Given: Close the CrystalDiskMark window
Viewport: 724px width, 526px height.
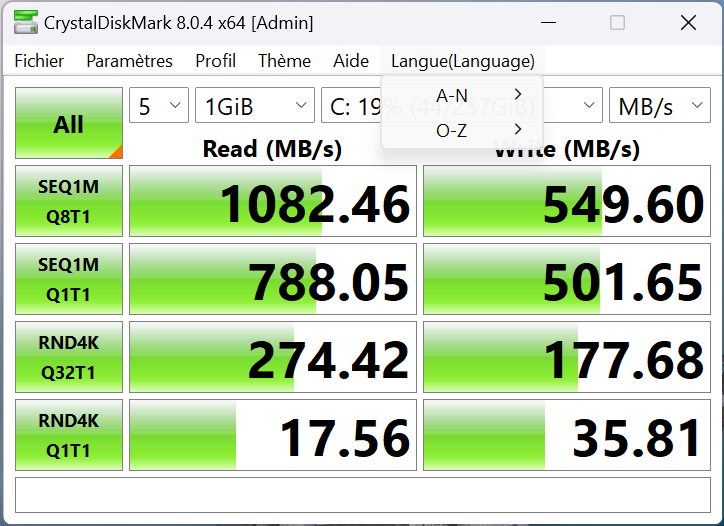Looking at the screenshot, I should click(688, 23).
